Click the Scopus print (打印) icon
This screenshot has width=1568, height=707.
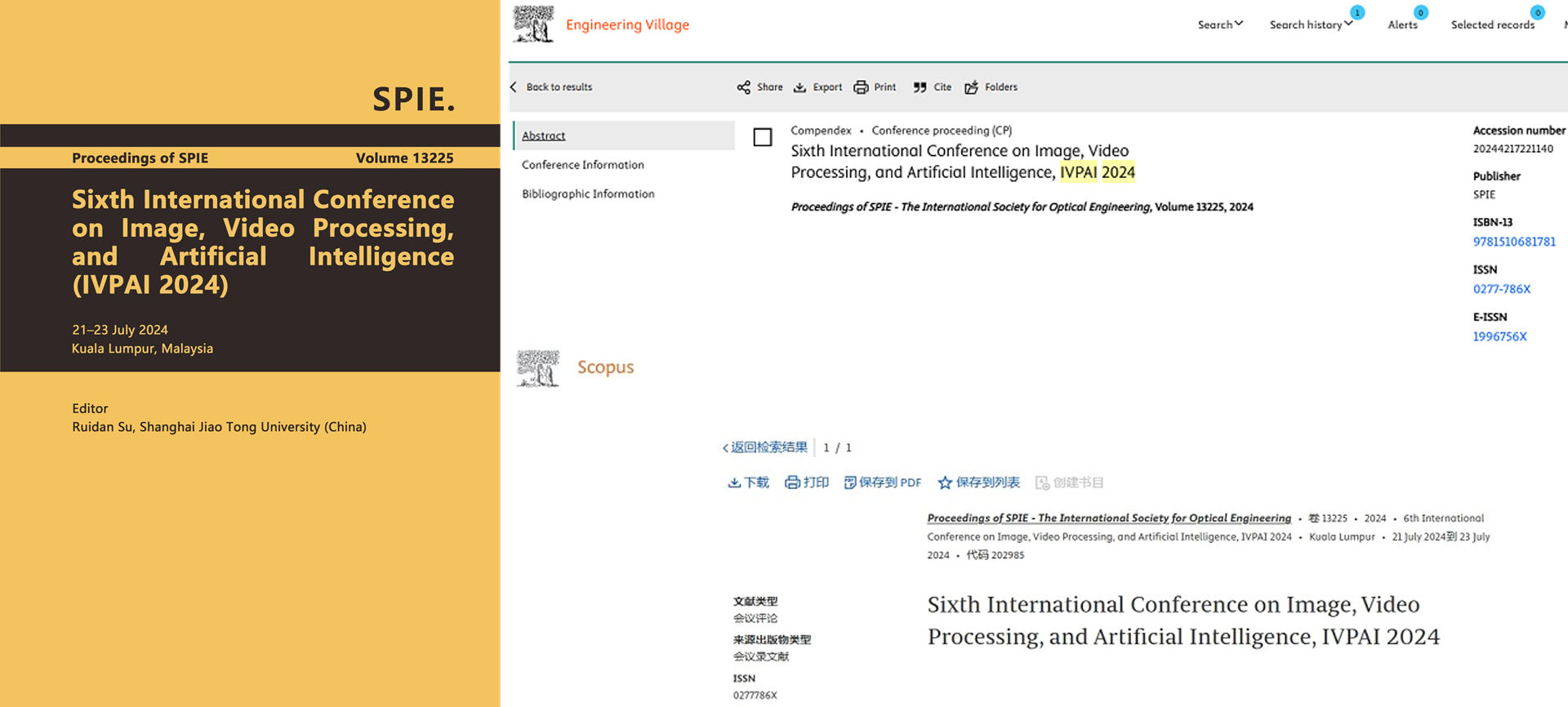click(x=792, y=482)
